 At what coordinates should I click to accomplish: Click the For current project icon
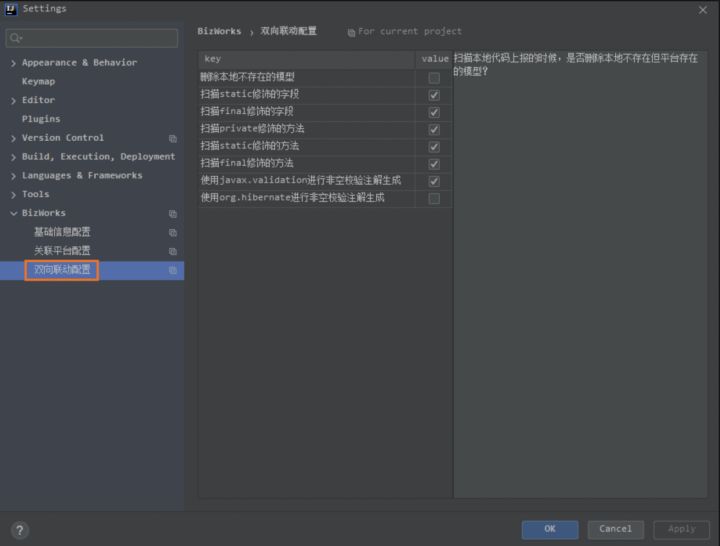(x=351, y=32)
